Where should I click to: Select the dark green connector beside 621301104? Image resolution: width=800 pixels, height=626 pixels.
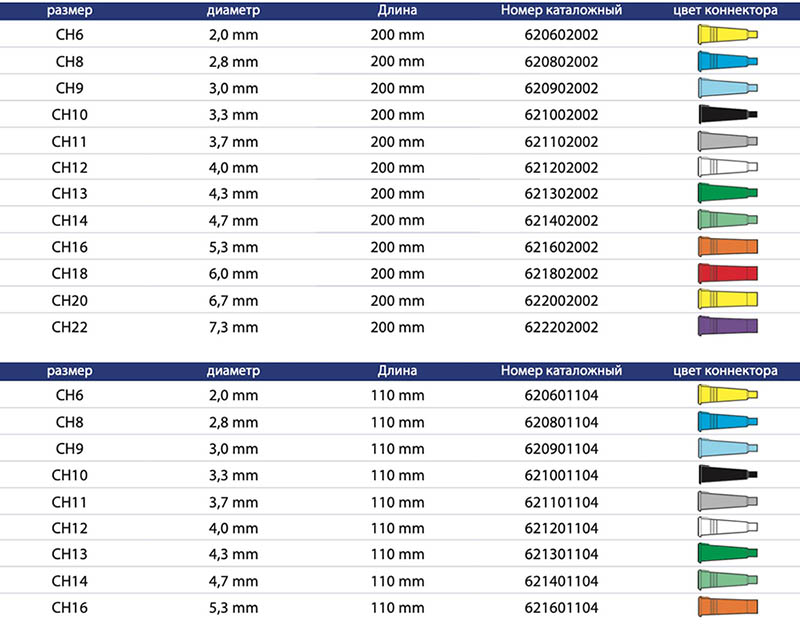pyautogui.click(x=728, y=554)
